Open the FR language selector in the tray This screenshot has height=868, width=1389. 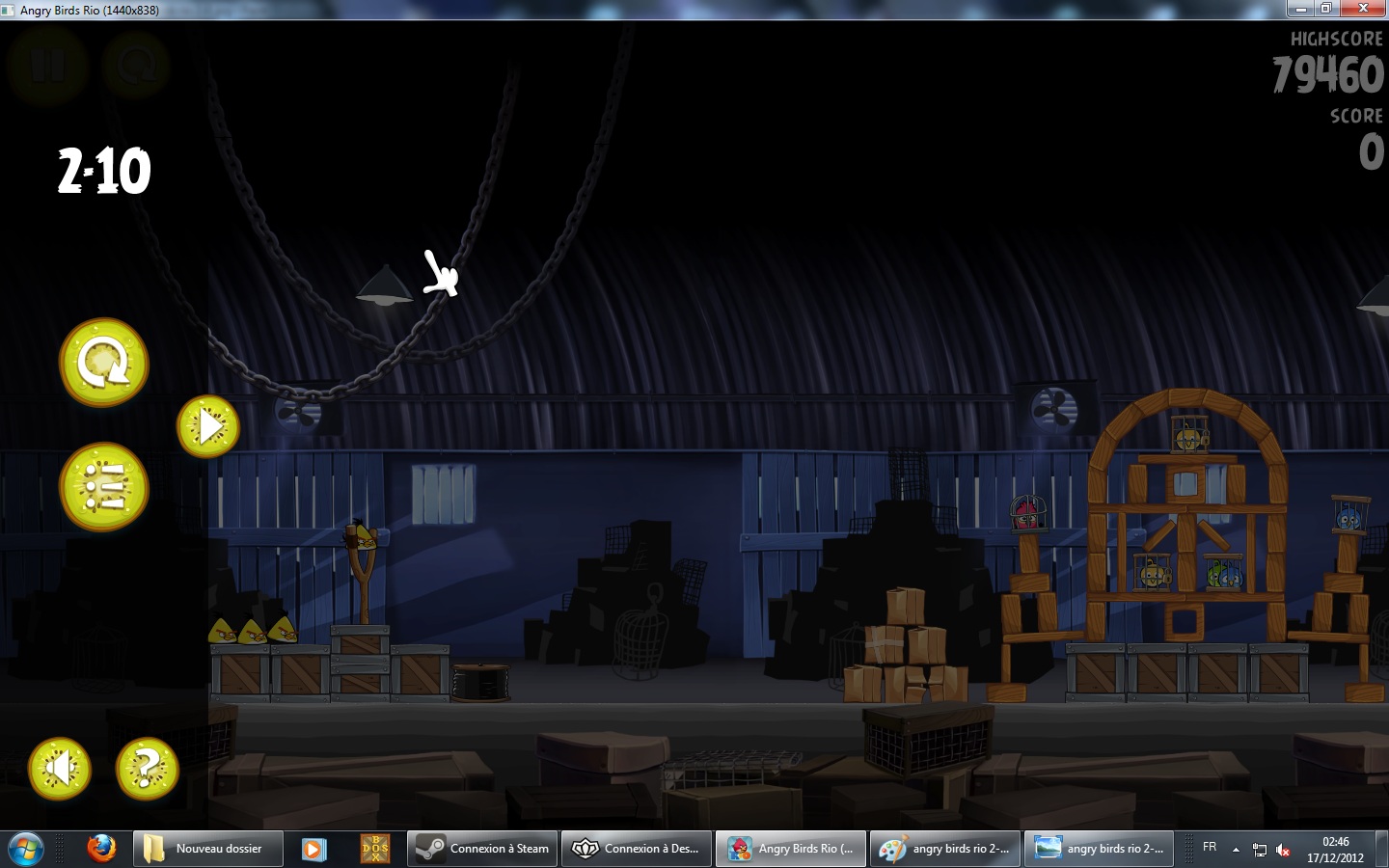1210,847
